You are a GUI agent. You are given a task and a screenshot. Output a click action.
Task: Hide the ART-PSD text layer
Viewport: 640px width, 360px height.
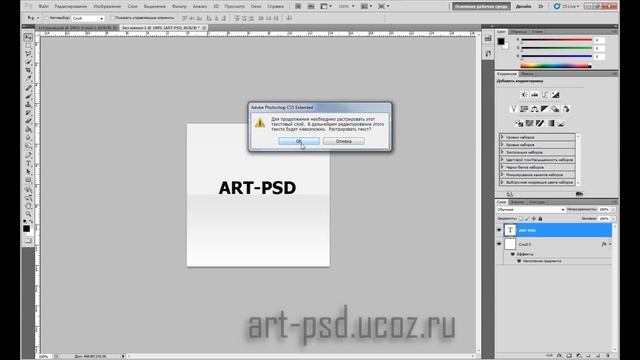coord(499,230)
